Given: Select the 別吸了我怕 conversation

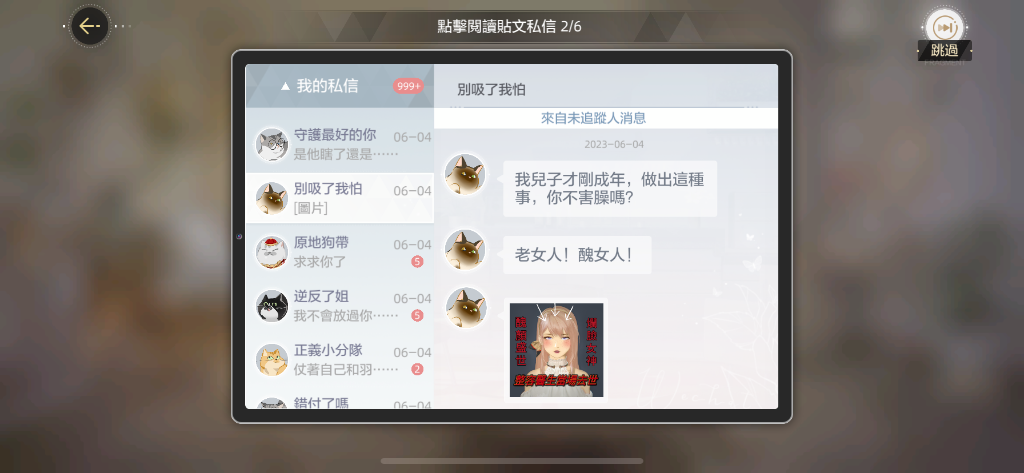Looking at the screenshot, I should [x=340, y=199].
